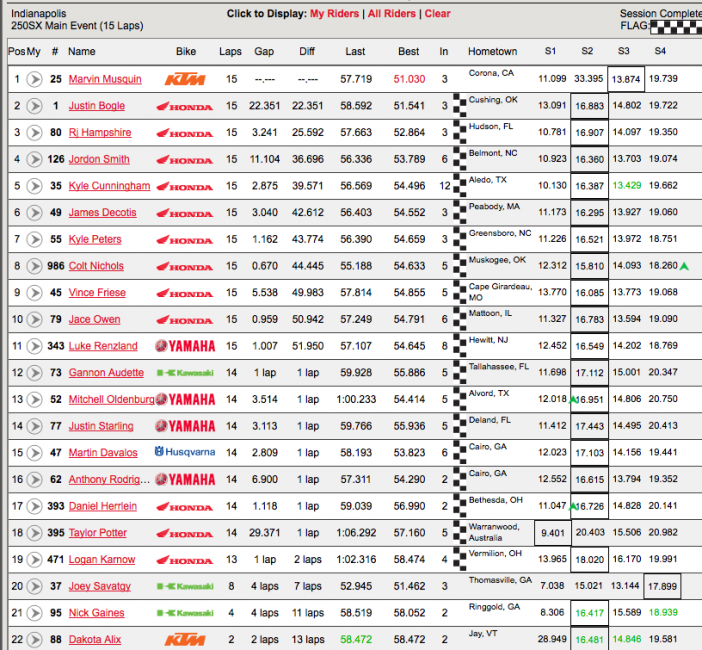The width and height of the screenshot is (702, 650).
Task: Click the checkered flag indicator
Action: (676, 27)
